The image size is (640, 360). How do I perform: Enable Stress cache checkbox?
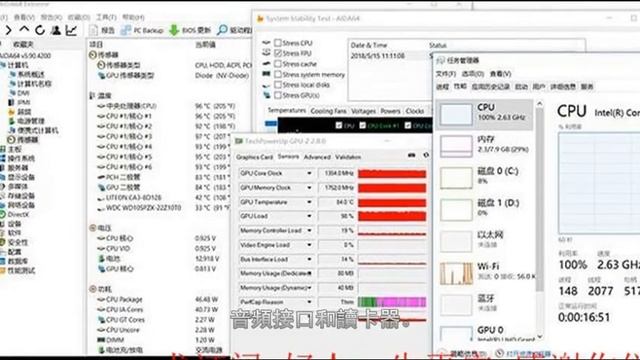[x=278, y=64]
